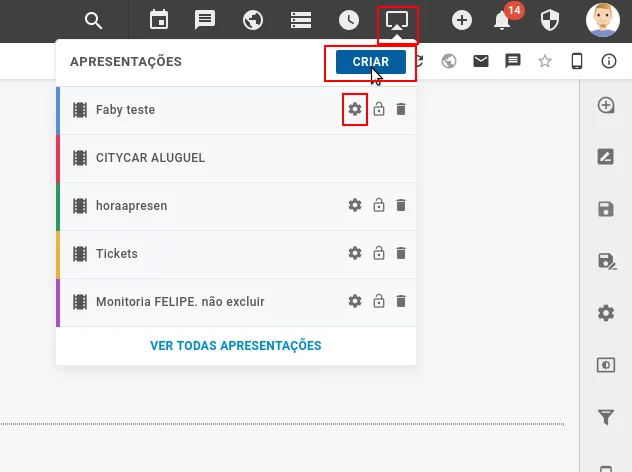Open settings gear for Faby teste
Screen dimensions: 632x472
[355, 109]
